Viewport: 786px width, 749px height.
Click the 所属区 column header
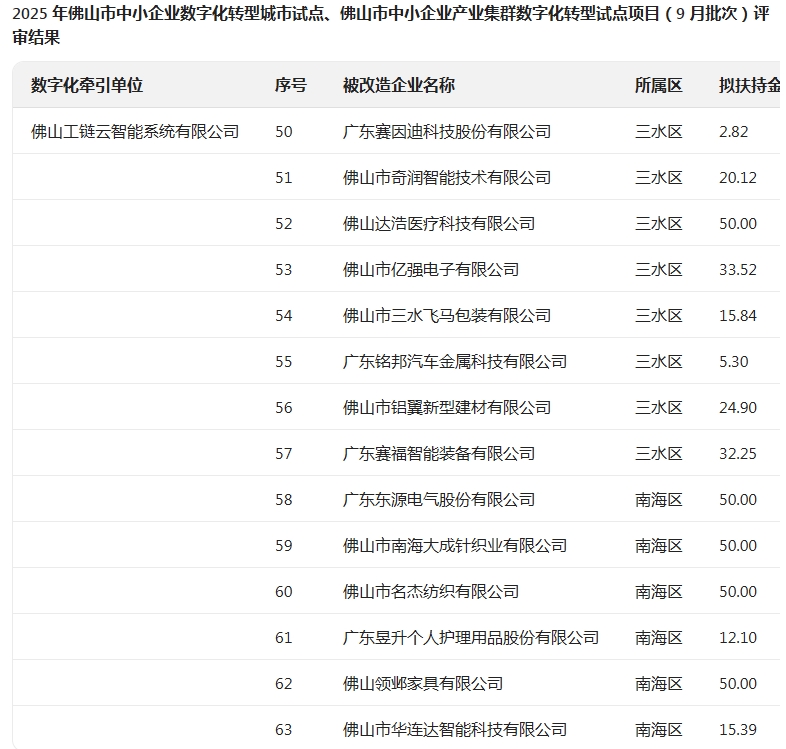pos(658,85)
